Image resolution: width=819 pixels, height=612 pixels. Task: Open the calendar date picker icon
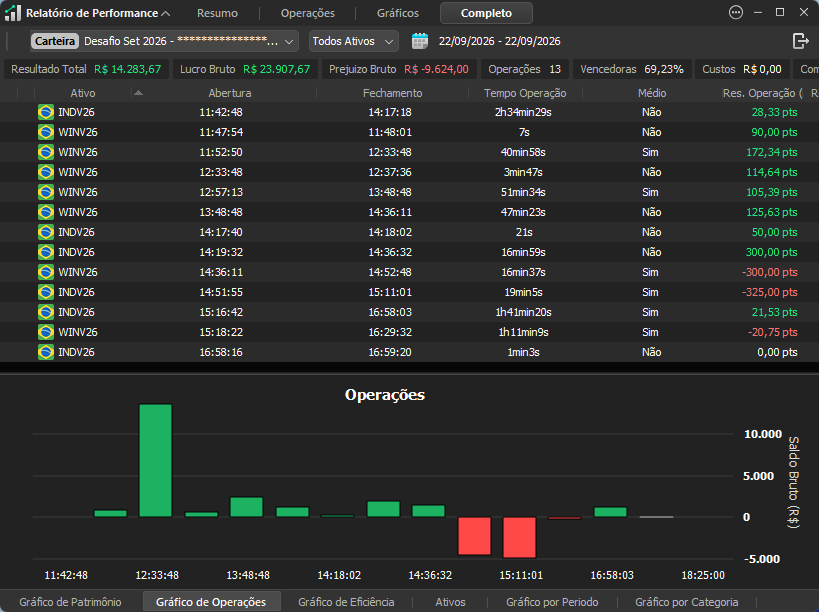pyautogui.click(x=419, y=41)
